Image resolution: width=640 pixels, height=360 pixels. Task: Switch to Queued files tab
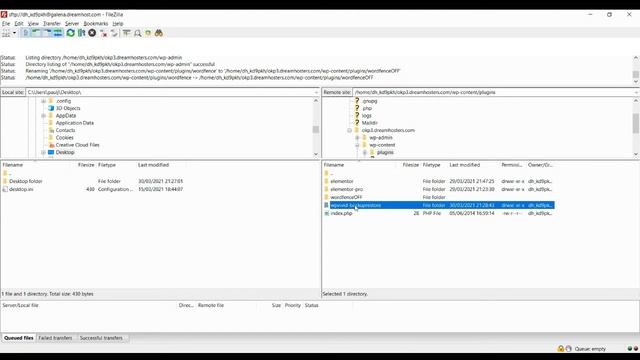click(19, 338)
